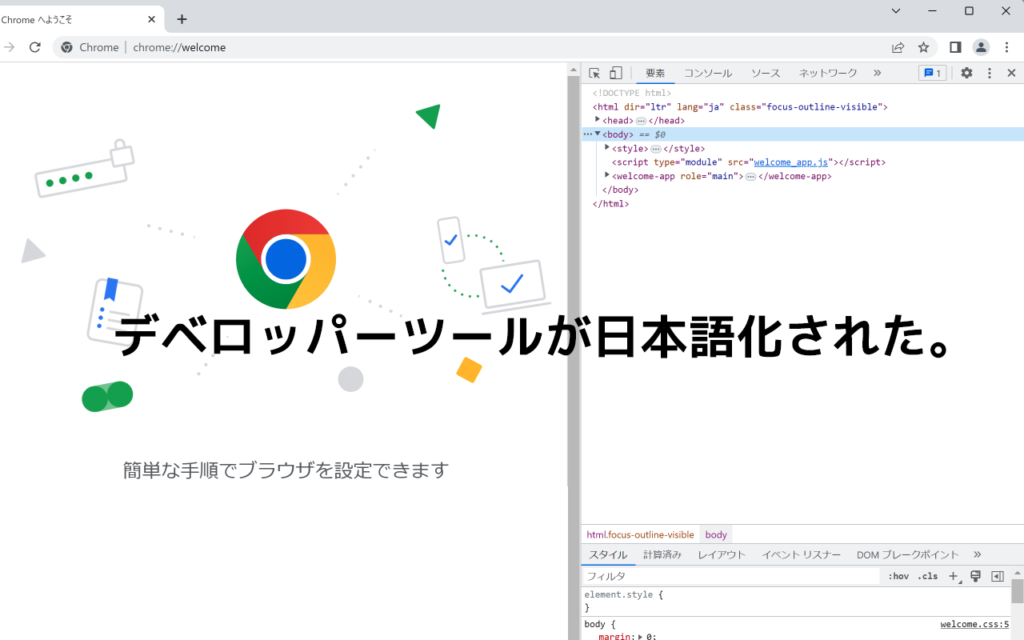Open DevTools settings gear
The image size is (1024, 640).
pyautogui.click(x=966, y=73)
